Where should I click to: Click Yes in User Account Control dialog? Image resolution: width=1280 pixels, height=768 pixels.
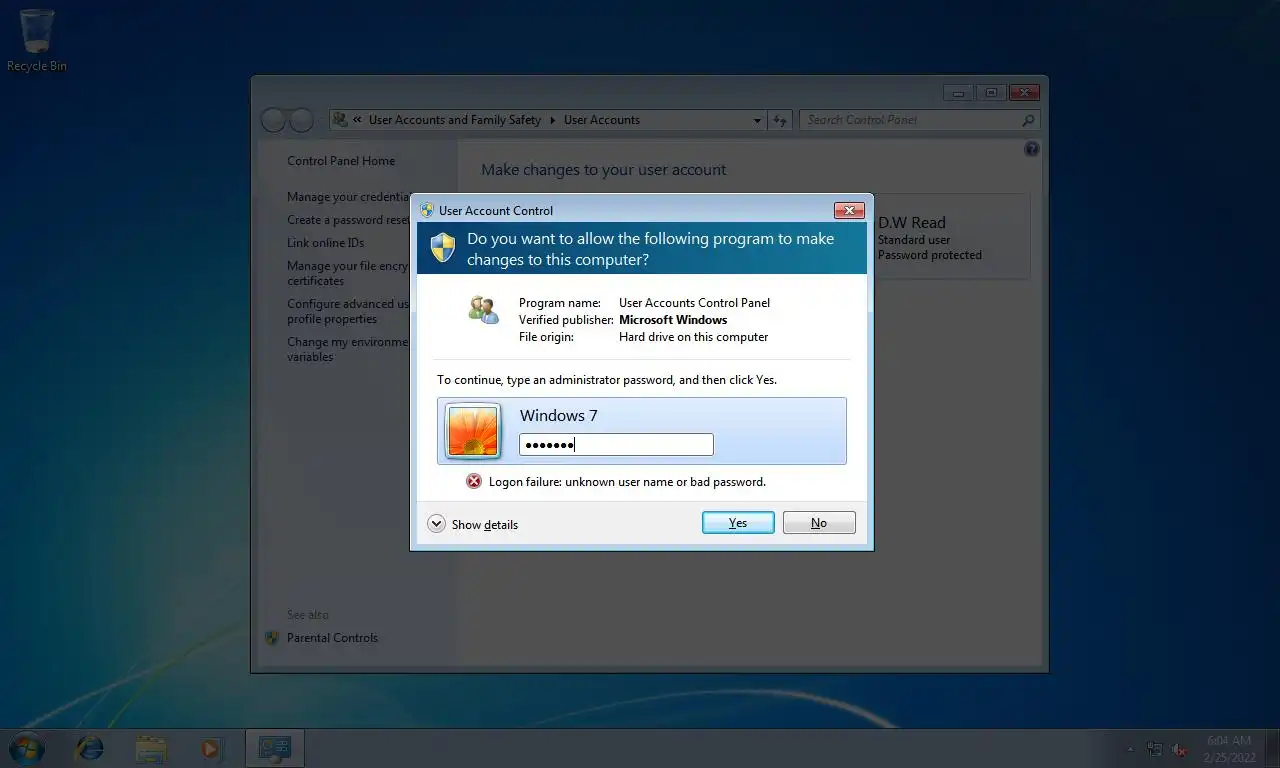click(x=738, y=523)
